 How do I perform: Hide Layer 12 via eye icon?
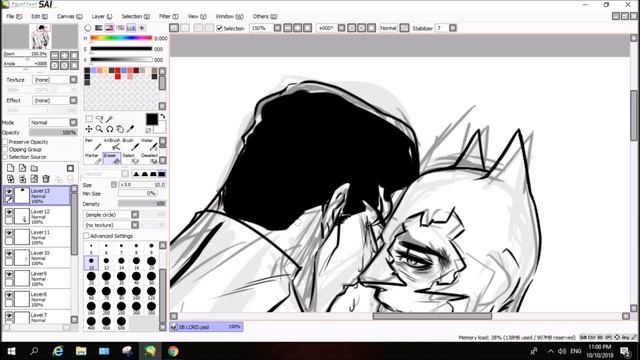[9, 212]
